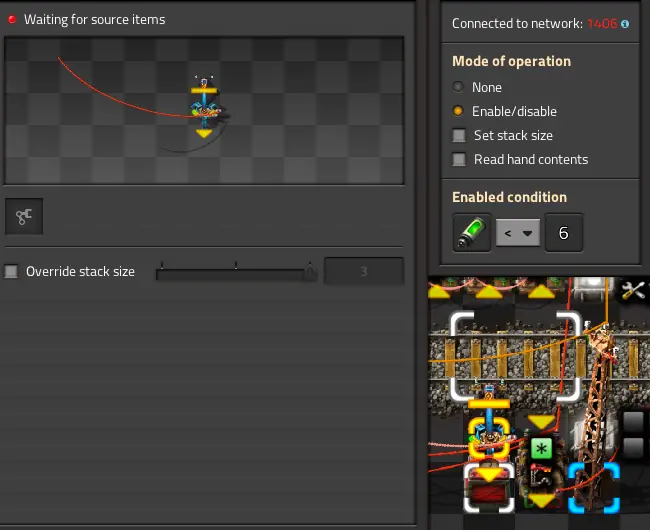This screenshot has height=530, width=650.
Task: Click the network info icon beside 1406
Action: point(625,24)
